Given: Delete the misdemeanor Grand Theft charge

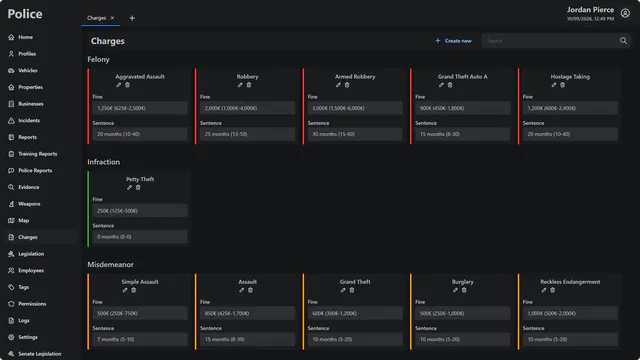Looking at the screenshot, I should 352,290.
